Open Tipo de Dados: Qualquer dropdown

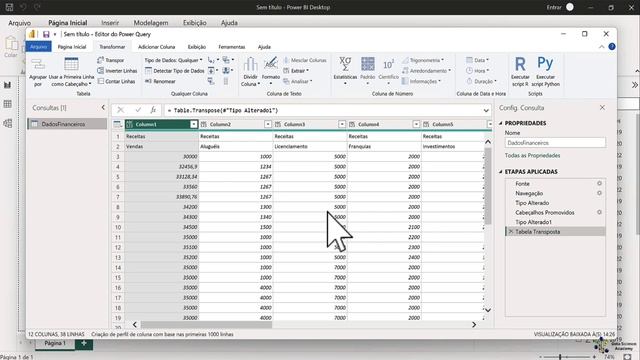[173, 60]
